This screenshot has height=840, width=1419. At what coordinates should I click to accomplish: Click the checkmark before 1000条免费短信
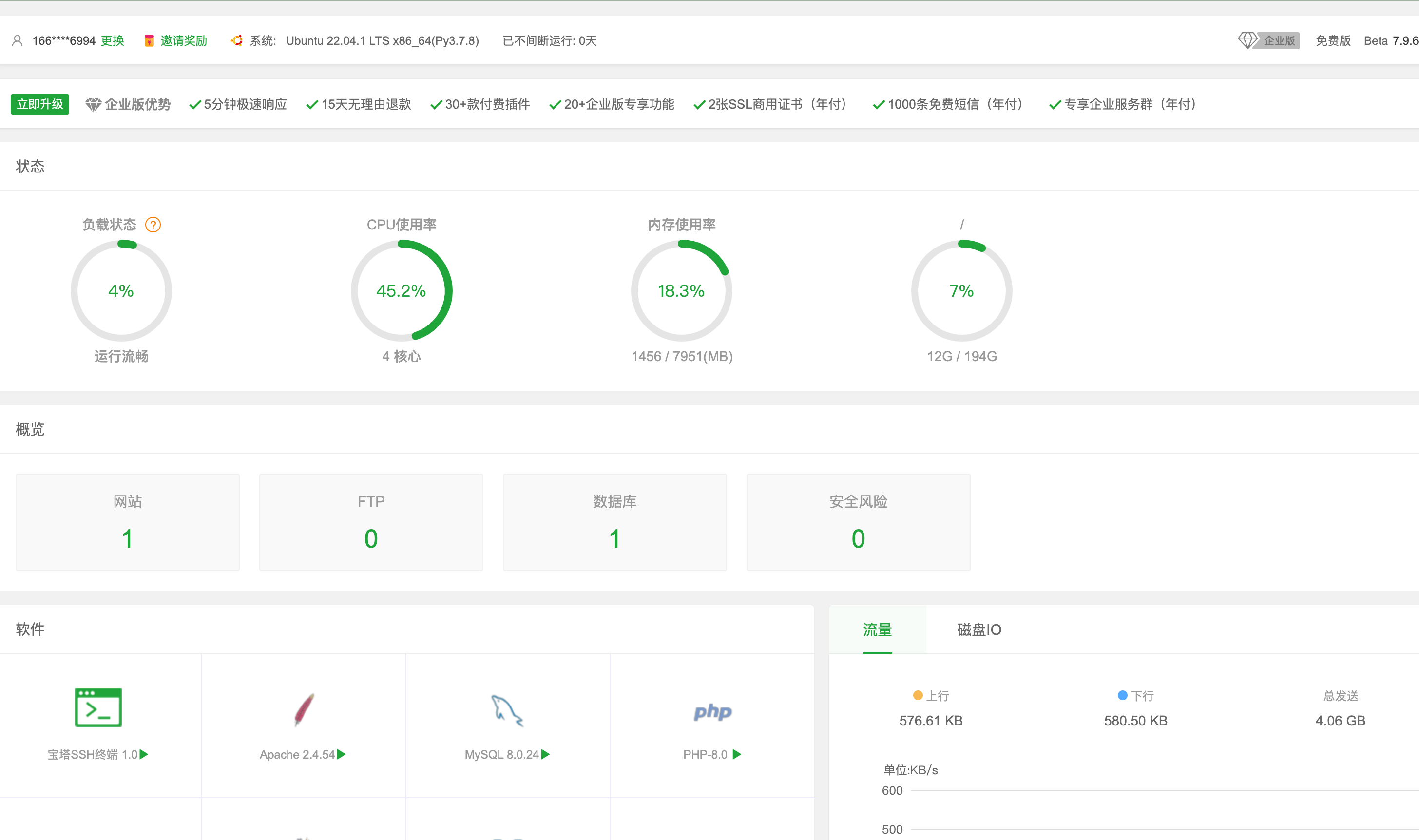(x=879, y=105)
